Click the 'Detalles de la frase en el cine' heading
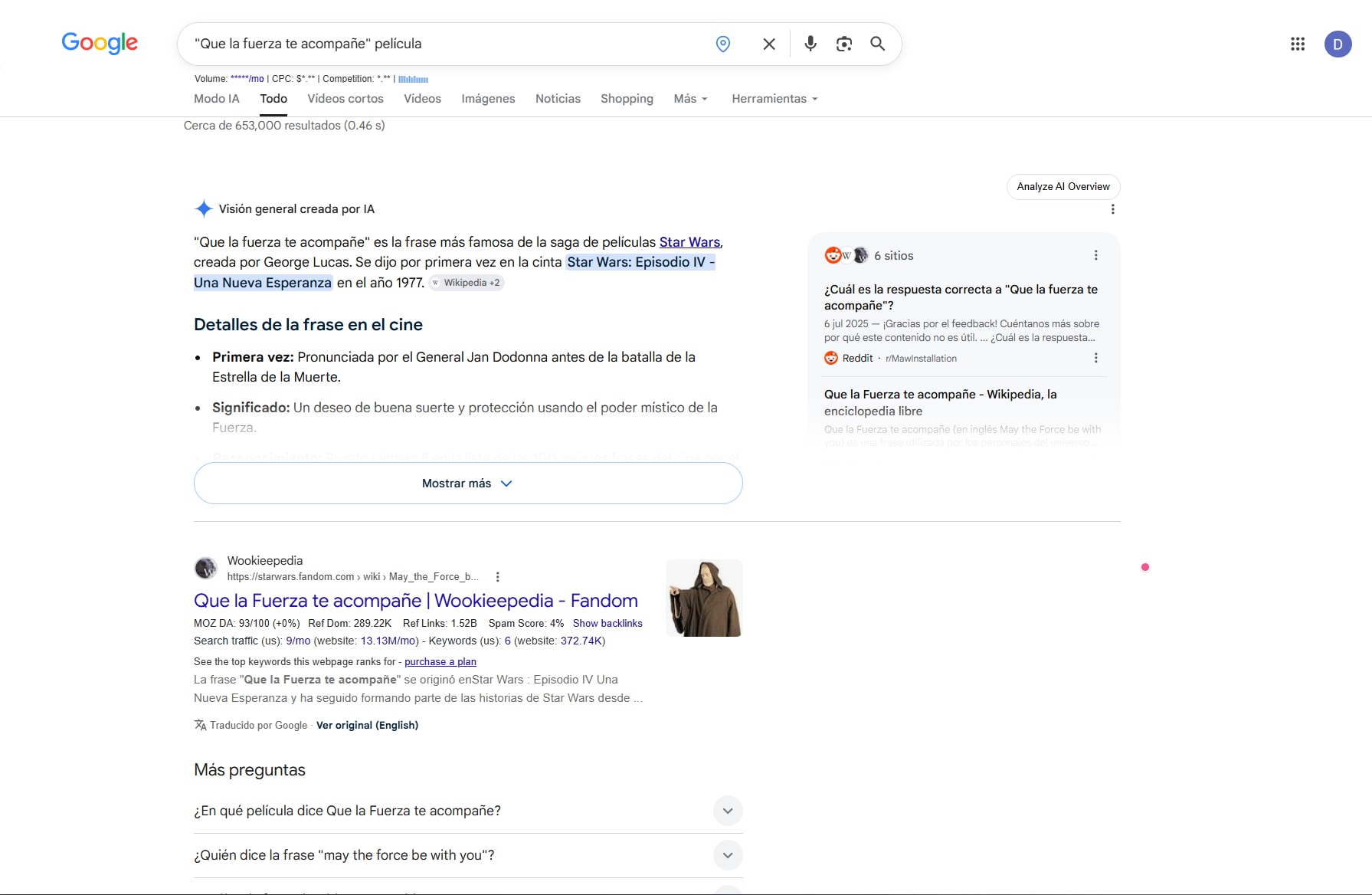The width and height of the screenshot is (1372, 895). (308, 325)
